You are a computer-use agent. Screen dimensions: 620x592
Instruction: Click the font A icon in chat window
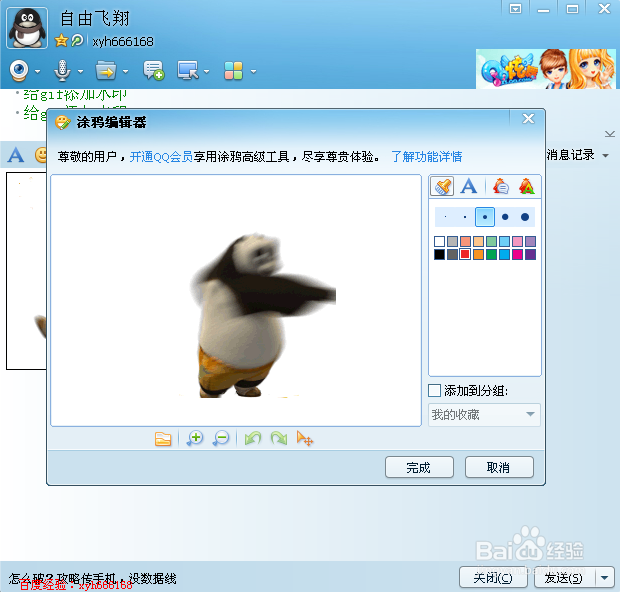pyautogui.click(x=16, y=155)
